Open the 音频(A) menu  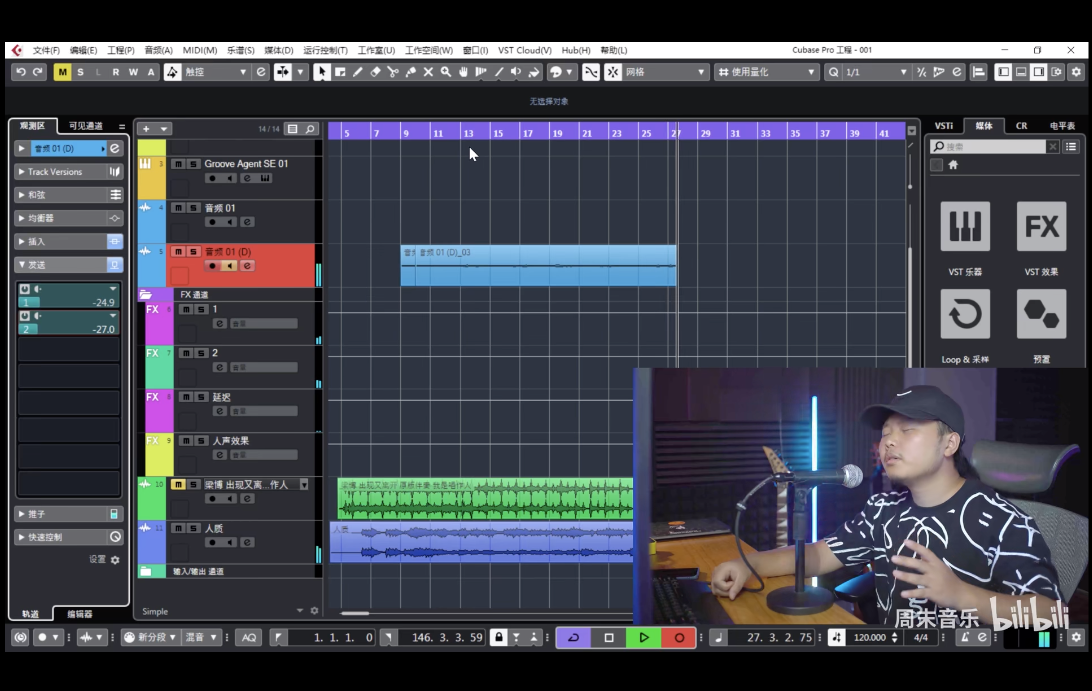(x=158, y=50)
